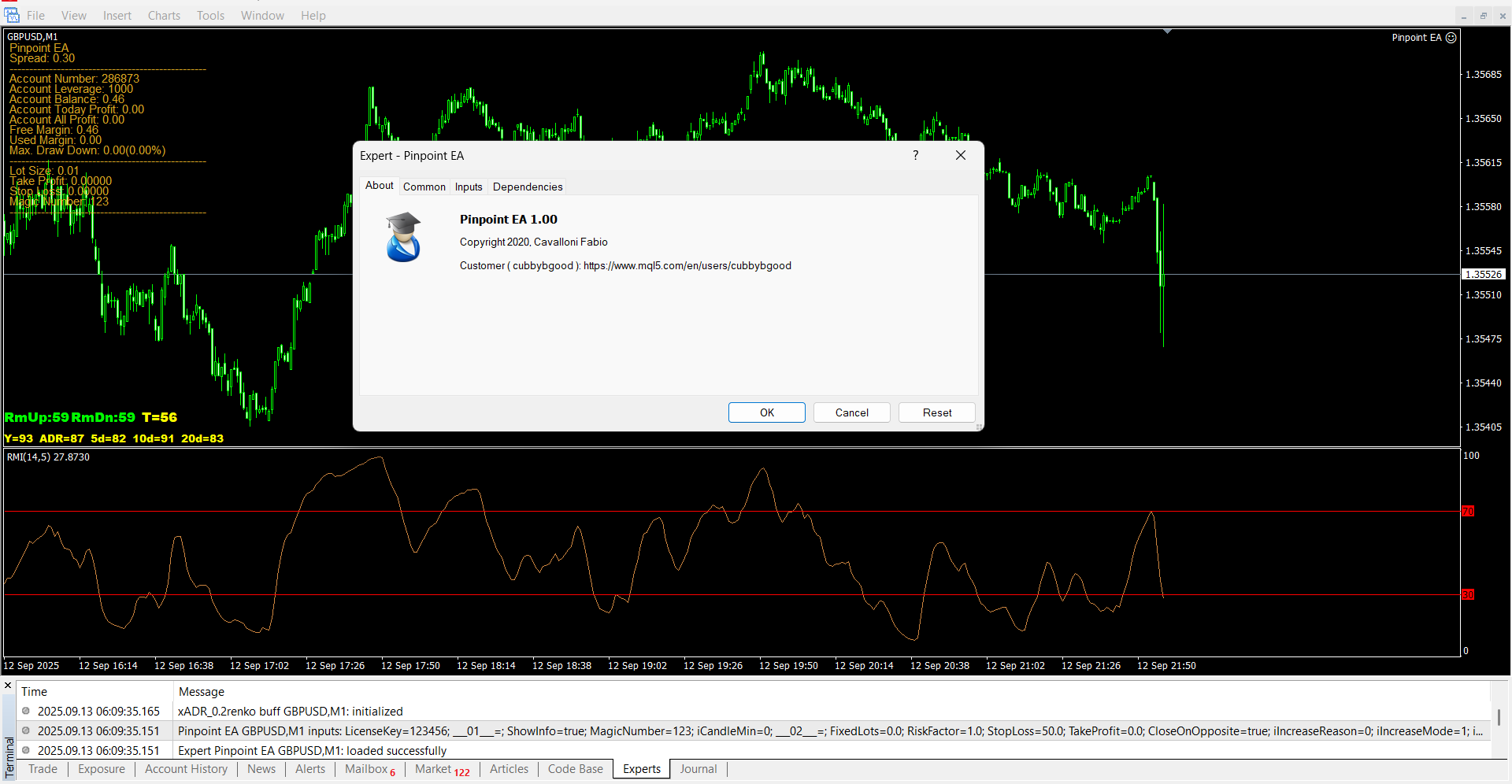
Task: Click the red 70 level marker
Action: 1468,512
